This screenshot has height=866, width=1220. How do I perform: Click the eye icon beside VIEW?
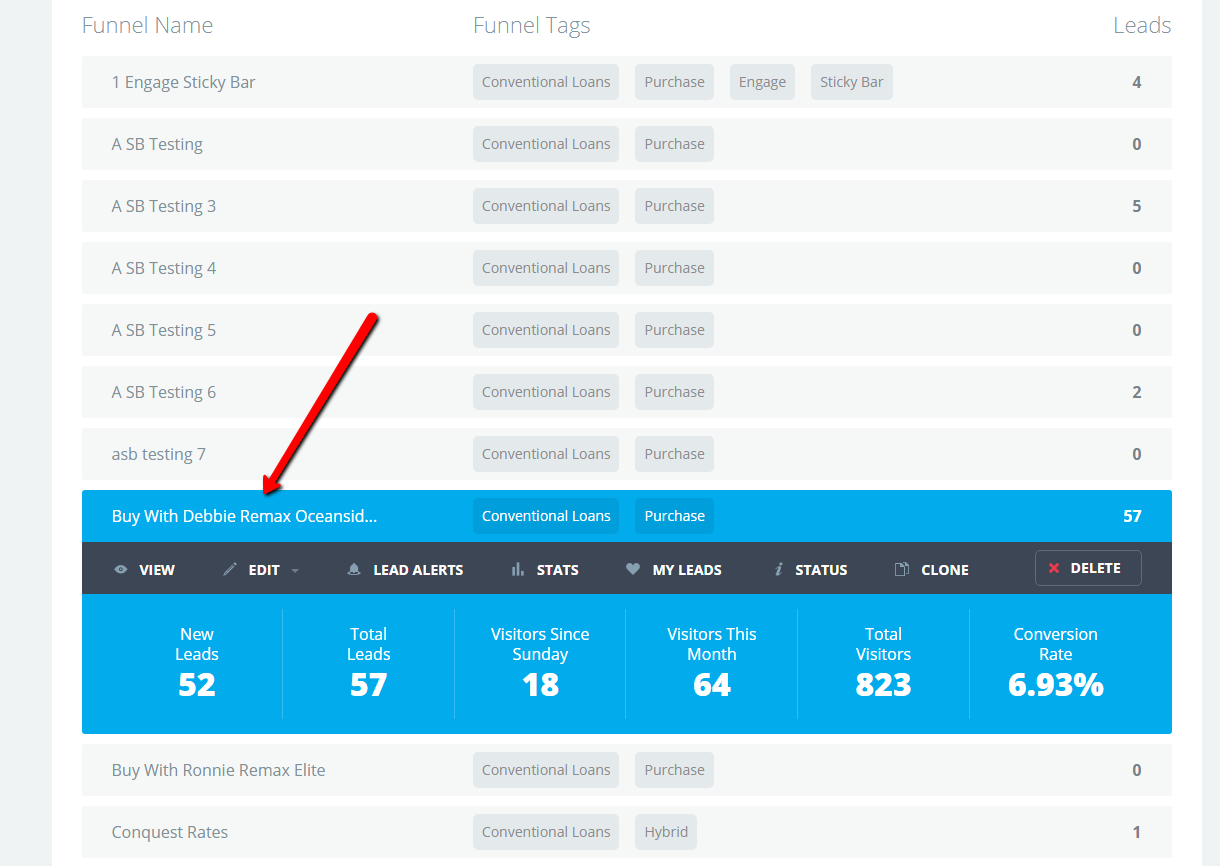click(x=121, y=569)
